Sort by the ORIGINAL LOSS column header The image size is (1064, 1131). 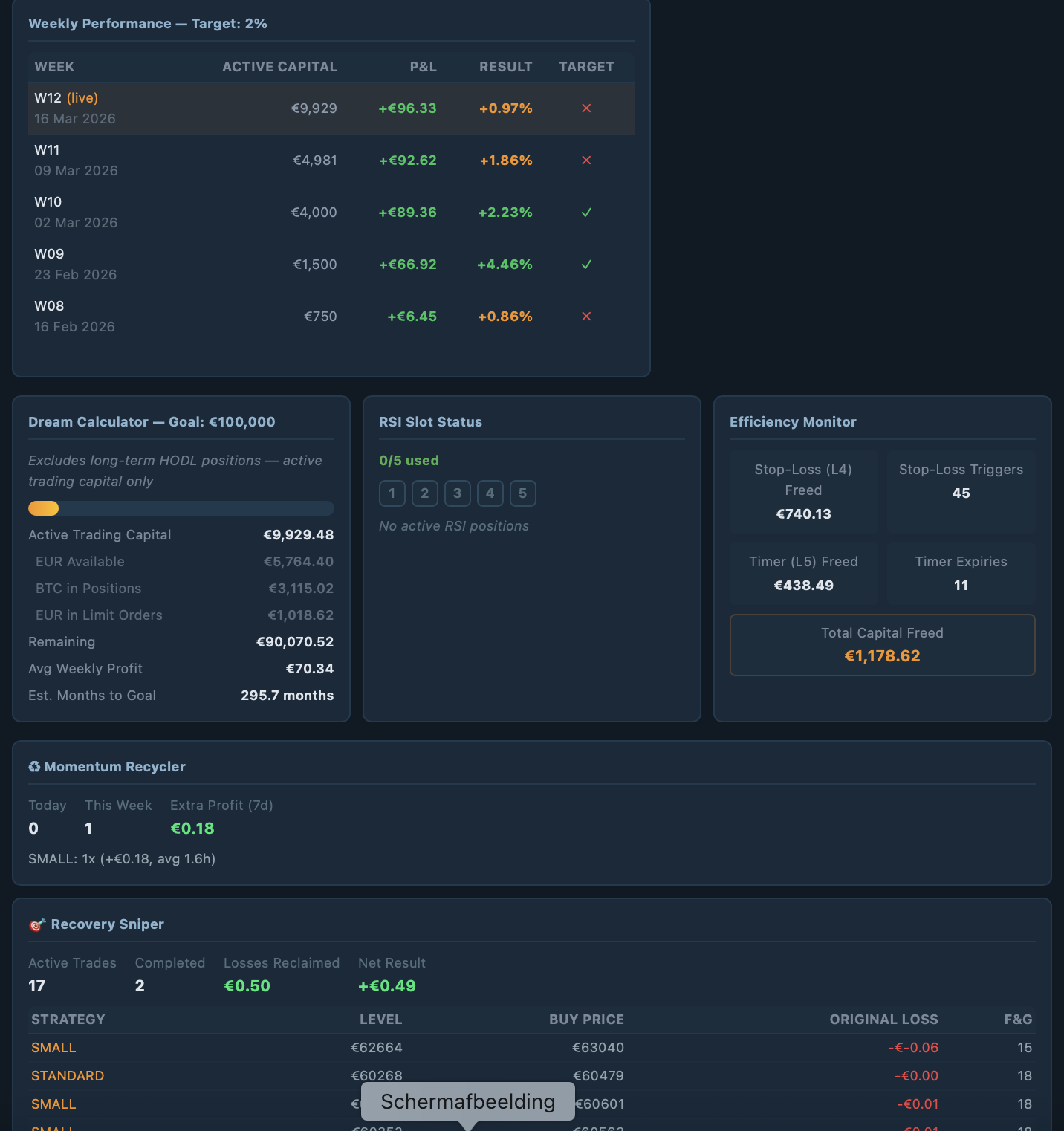click(x=883, y=1019)
